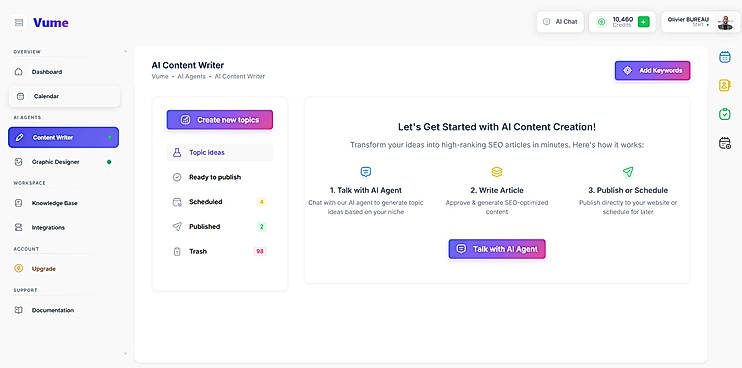Click the Talk with AI Agent button
This screenshot has height=368, width=742.
(x=497, y=249)
